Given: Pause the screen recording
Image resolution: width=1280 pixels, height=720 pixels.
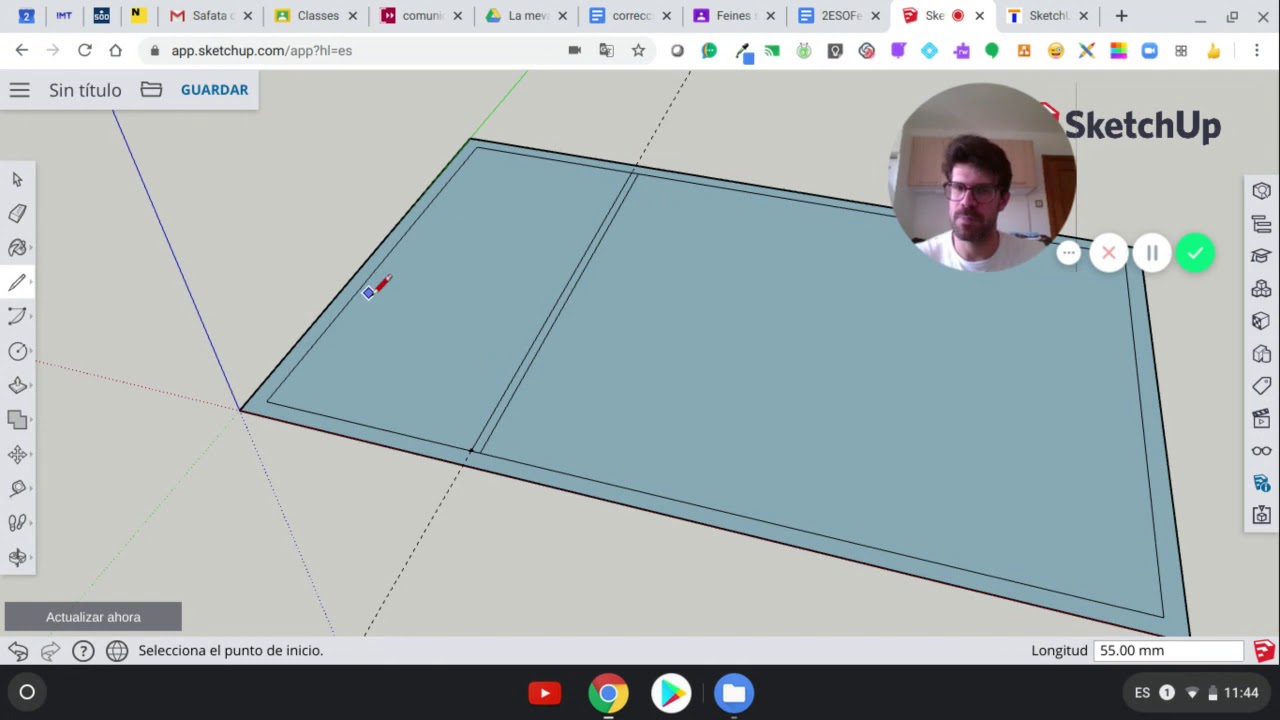Looking at the screenshot, I should (x=1152, y=253).
